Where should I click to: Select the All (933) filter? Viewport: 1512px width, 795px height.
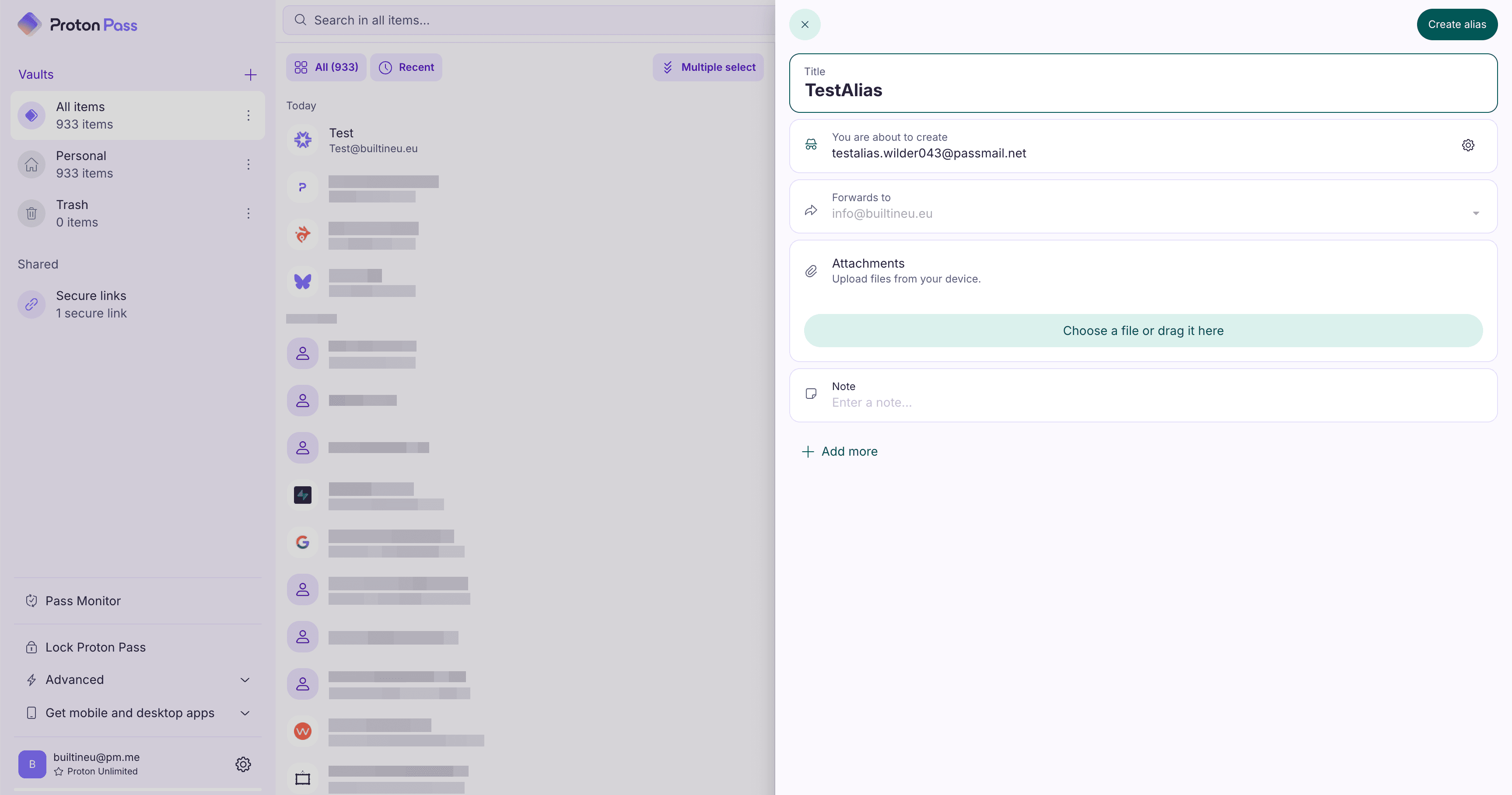pos(326,67)
